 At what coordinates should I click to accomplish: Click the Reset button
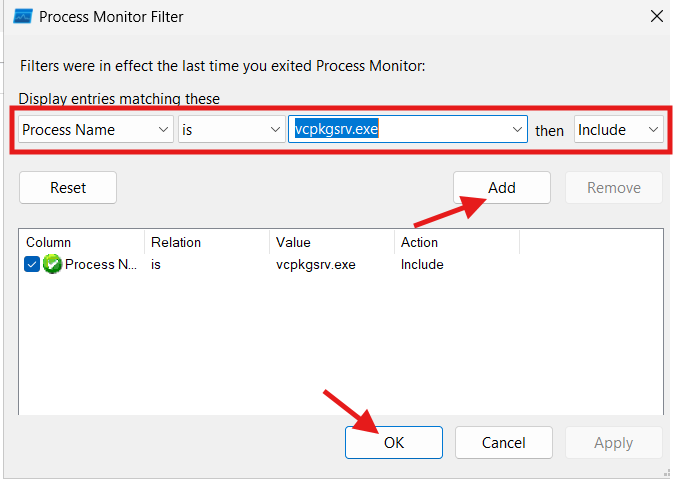point(68,188)
